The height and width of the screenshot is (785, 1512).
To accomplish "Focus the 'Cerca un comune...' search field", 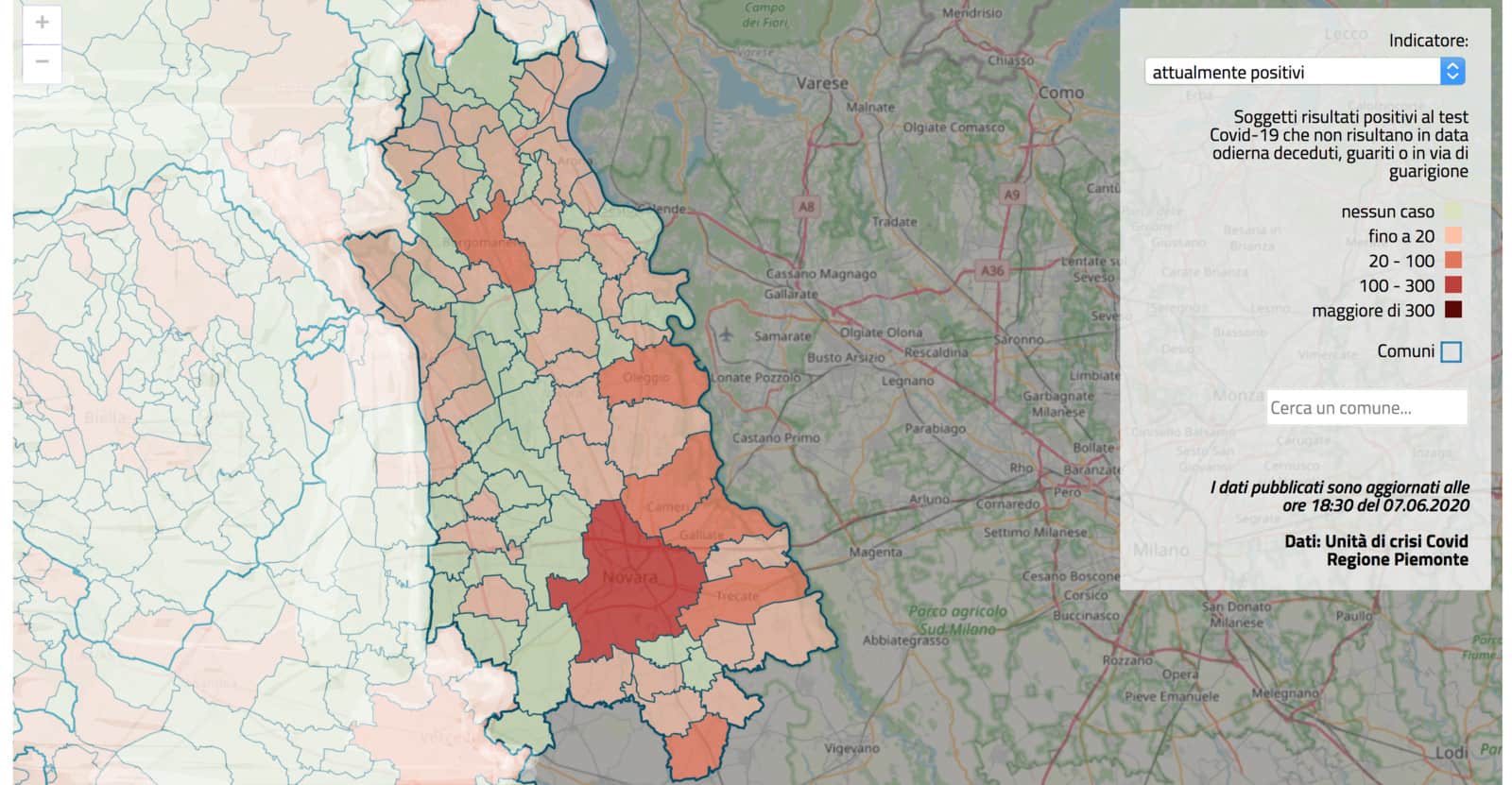I will [1366, 408].
